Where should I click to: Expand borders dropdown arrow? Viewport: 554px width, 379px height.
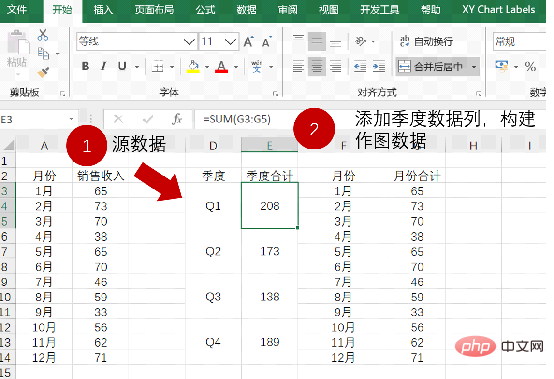pos(172,67)
